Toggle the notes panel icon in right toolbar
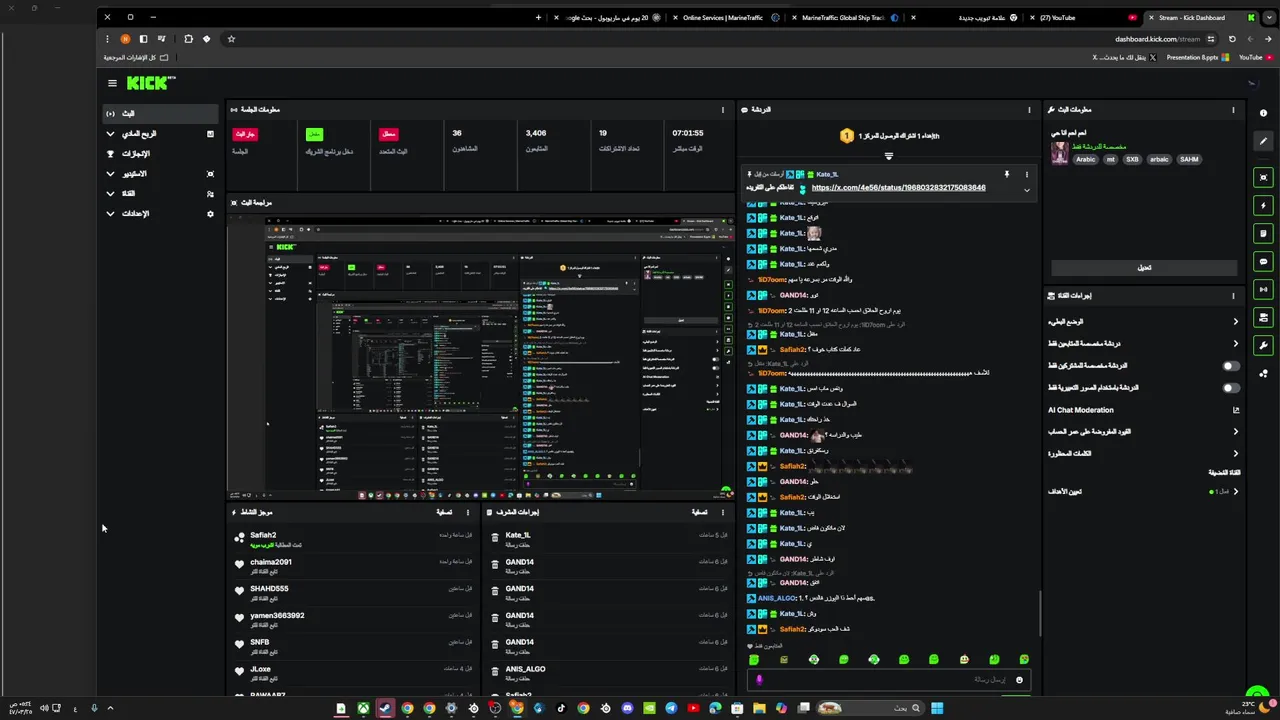This screenshot has width=1280, height=720. [1264, 233]
